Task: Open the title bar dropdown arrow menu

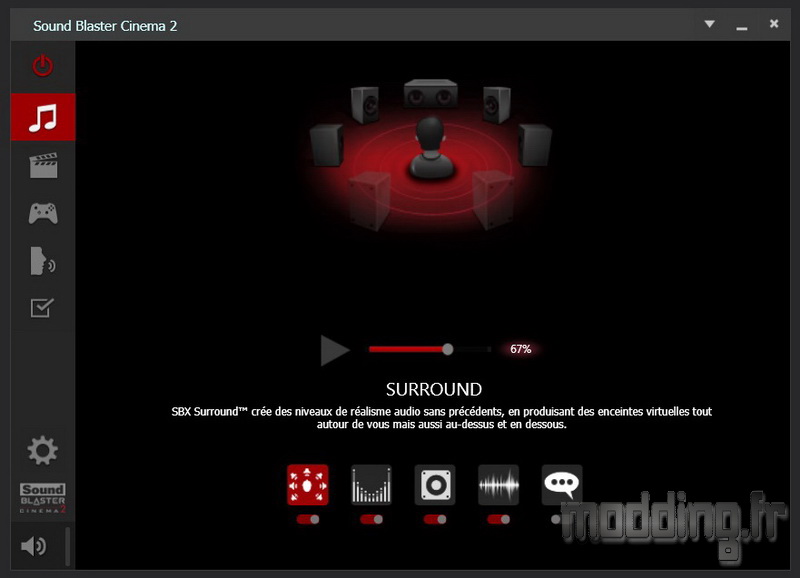Action: 709,24
